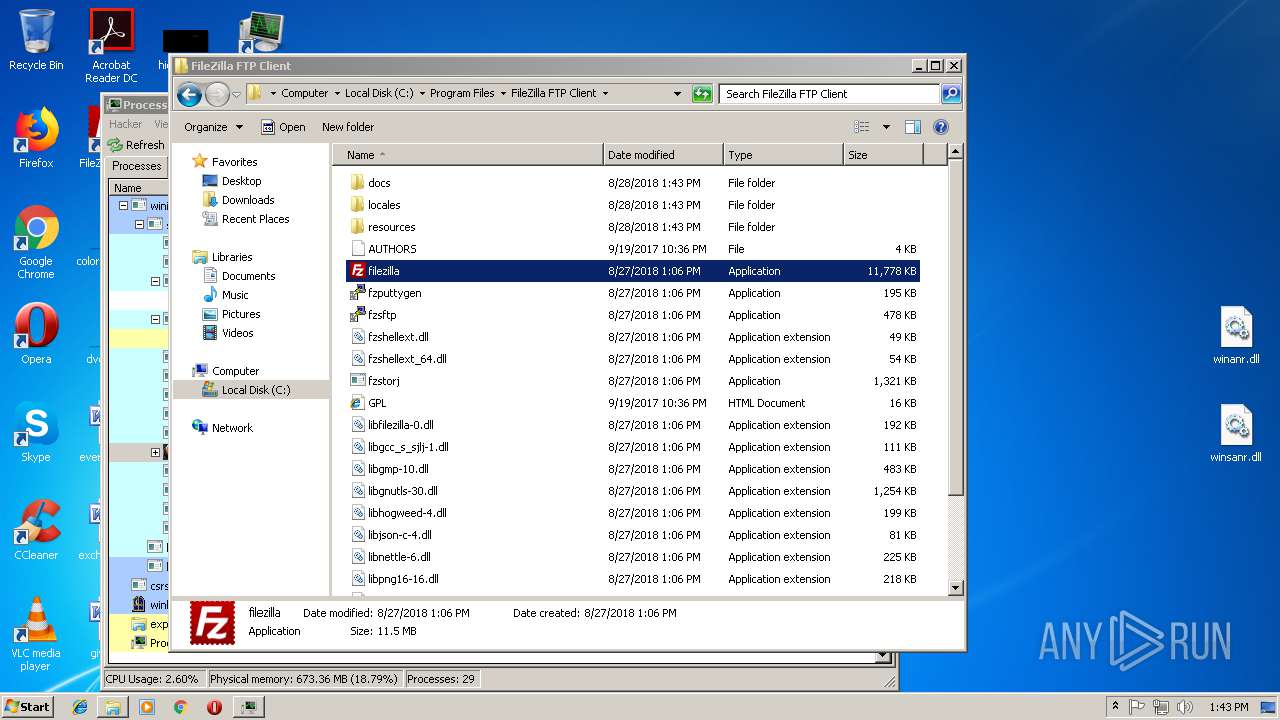Select the filezilla application file
Screen dimensions: 1280x720
point(632,271)
